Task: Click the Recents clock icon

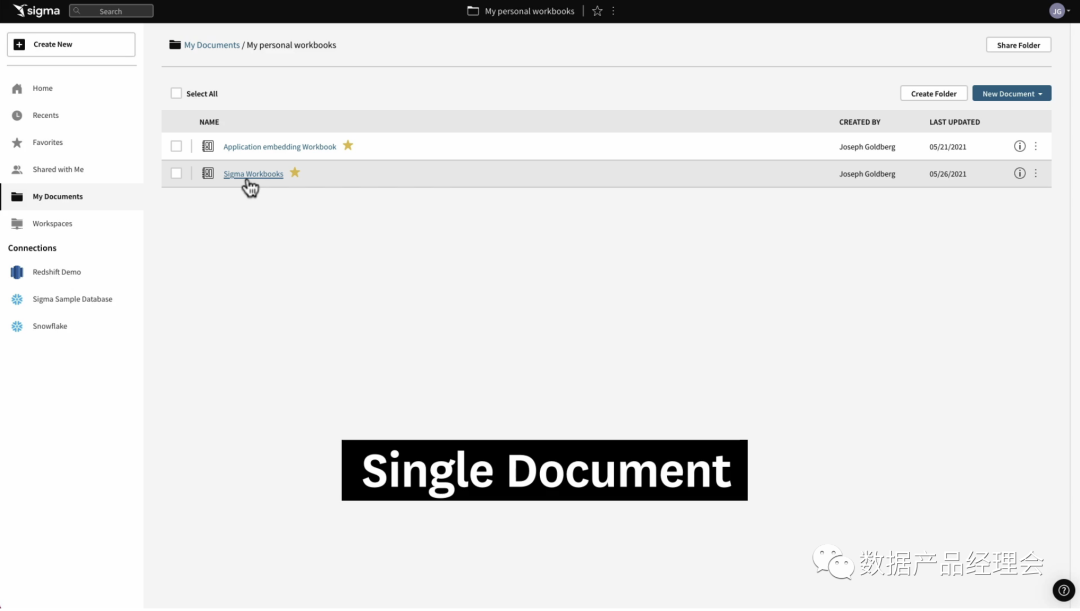Action: click(x=17, y=115)
